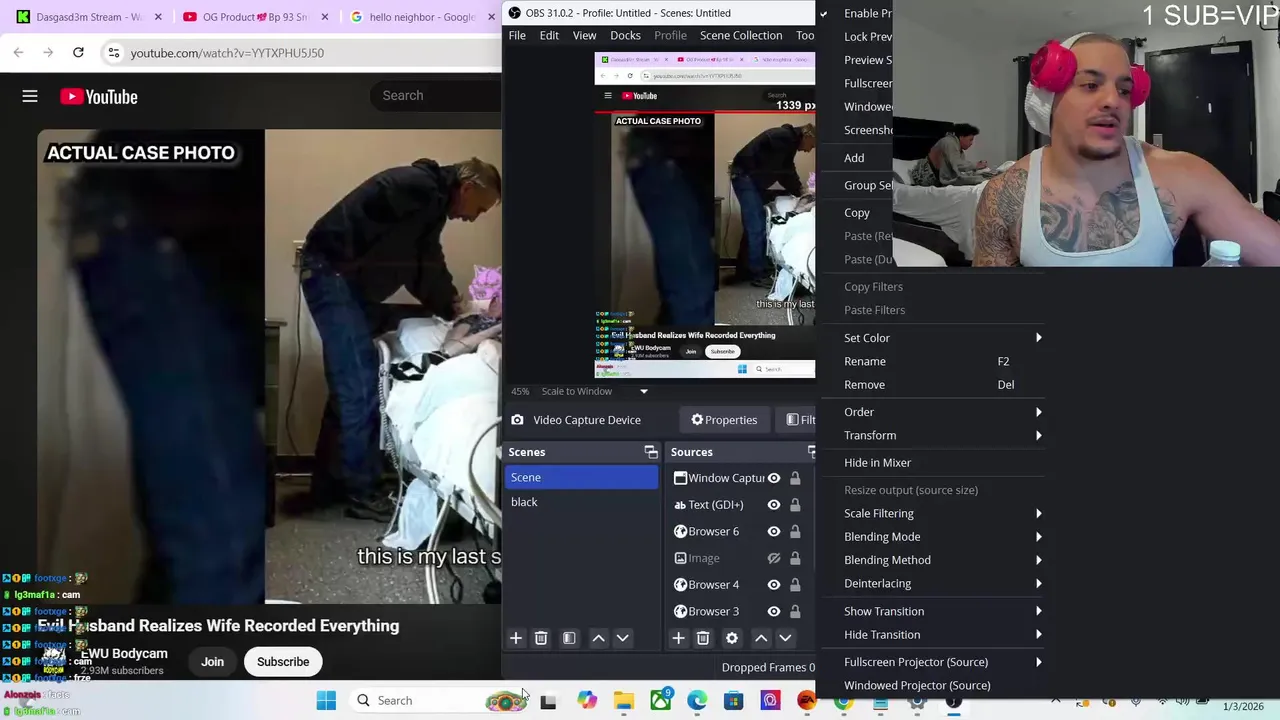Expand the Blending Mode submenu
Screen dimensions: 1280x720
(x=943, y=537)
